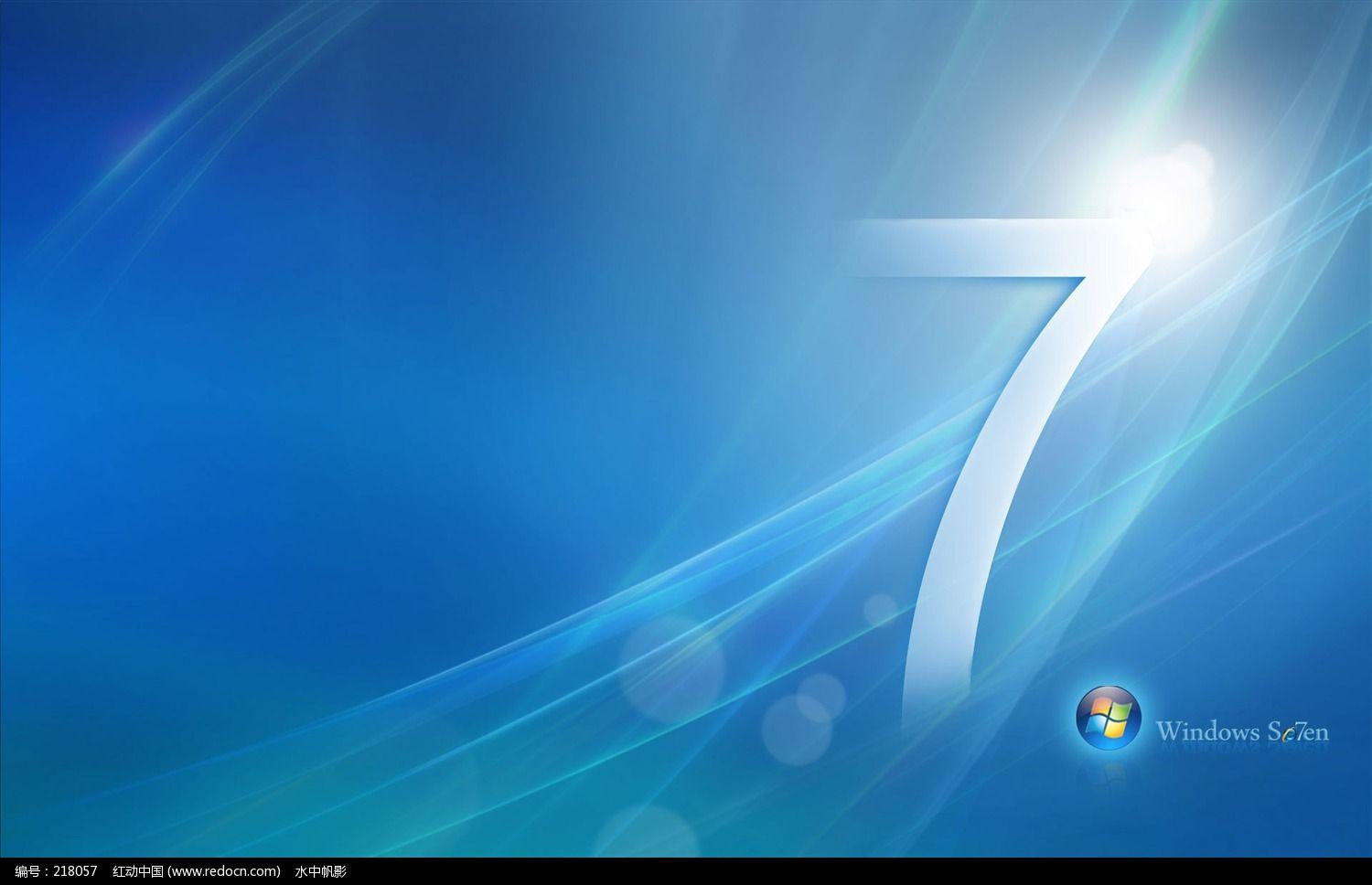Click the 编号 label in footer
The width and height of the screenshot is (1372, 885).
tap(28, 871)
